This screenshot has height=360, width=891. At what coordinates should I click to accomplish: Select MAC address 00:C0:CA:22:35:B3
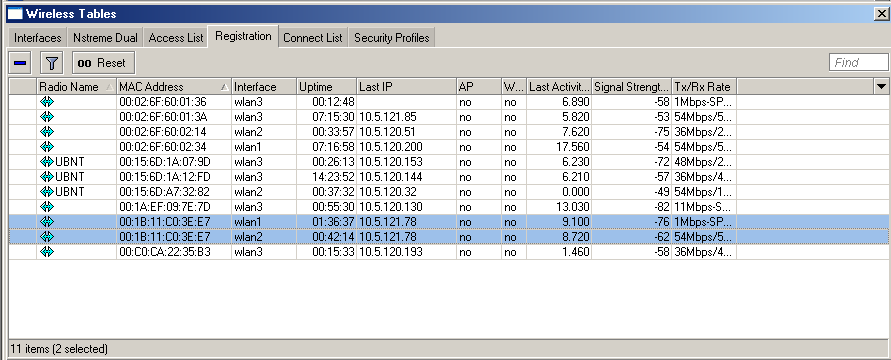coord(165,251)
